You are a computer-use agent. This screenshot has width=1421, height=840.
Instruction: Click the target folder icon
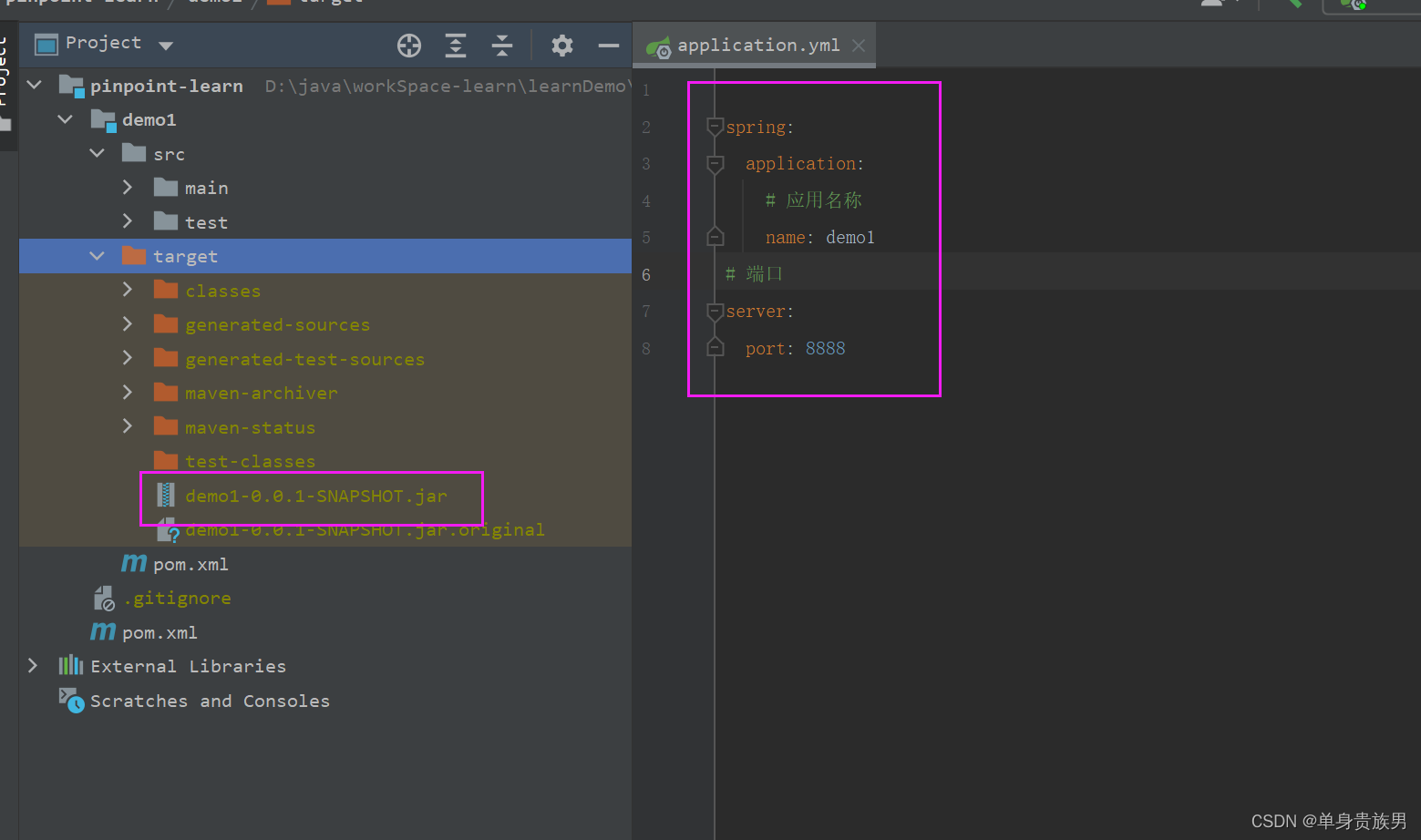pos(134,255)
